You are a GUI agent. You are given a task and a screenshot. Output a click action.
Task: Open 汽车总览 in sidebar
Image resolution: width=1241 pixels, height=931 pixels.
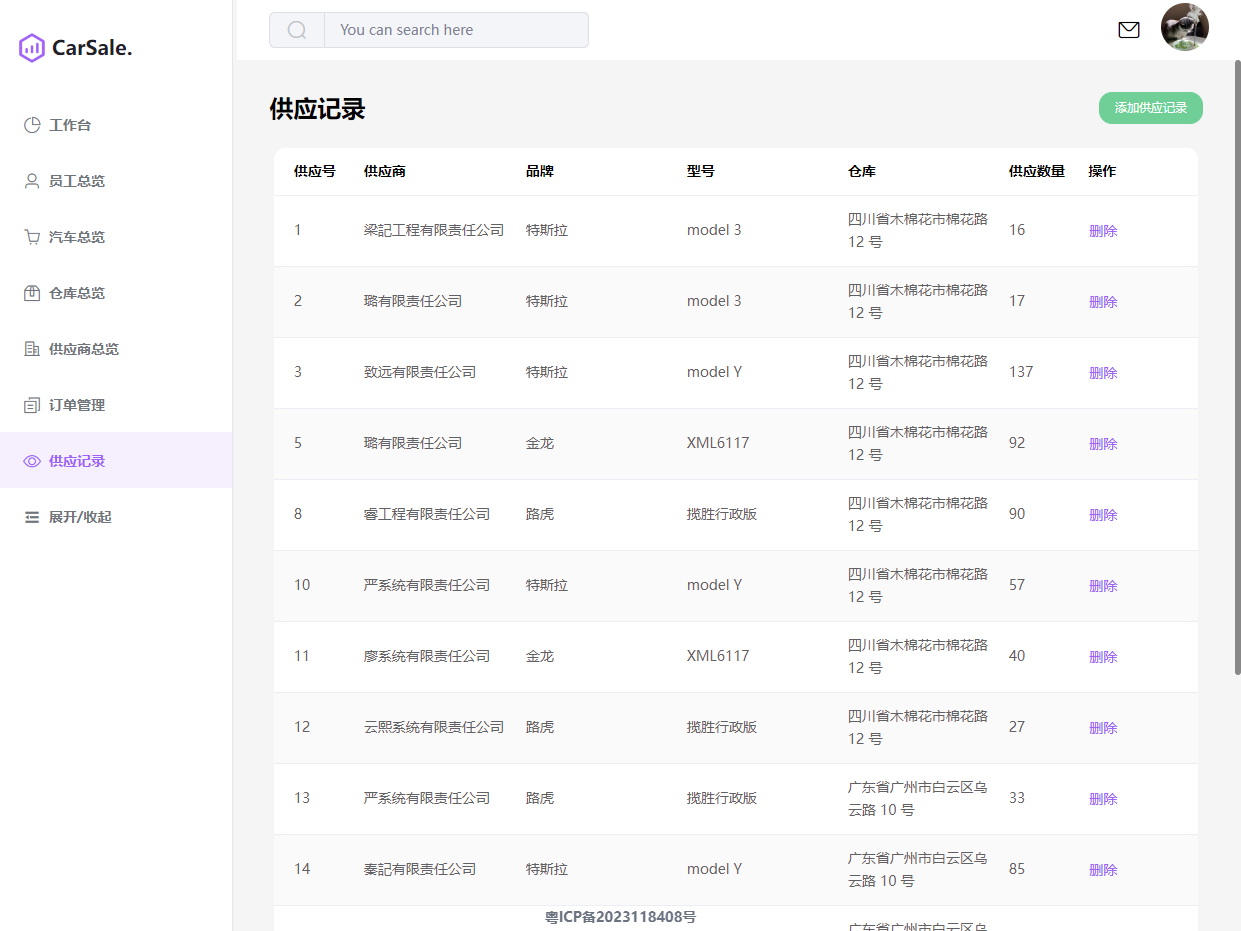116,237
